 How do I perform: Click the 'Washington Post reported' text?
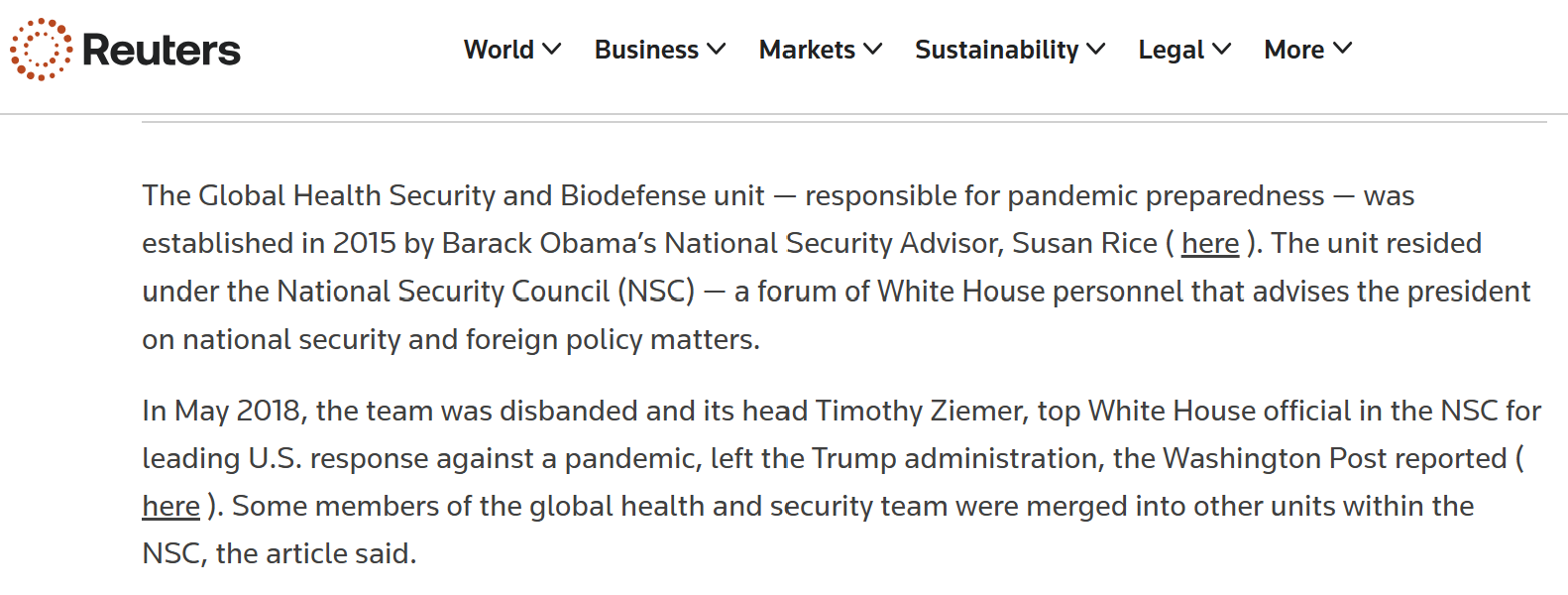(1335, 458)
